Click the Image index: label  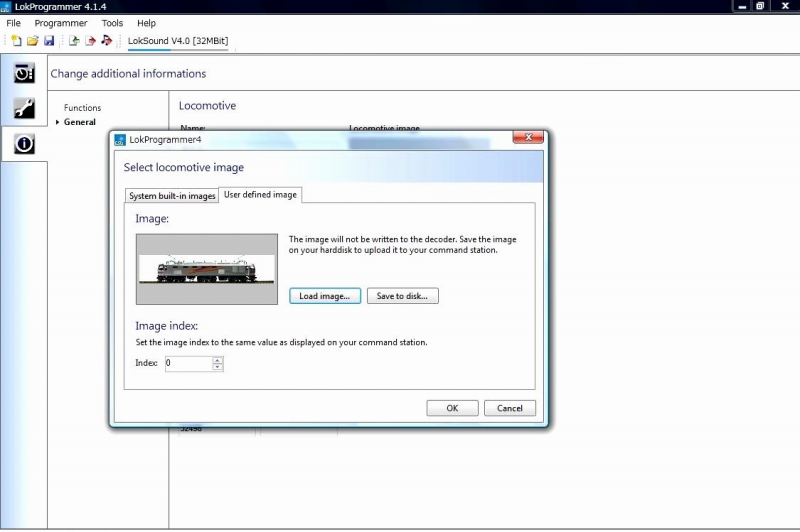[x=166, y=326]
